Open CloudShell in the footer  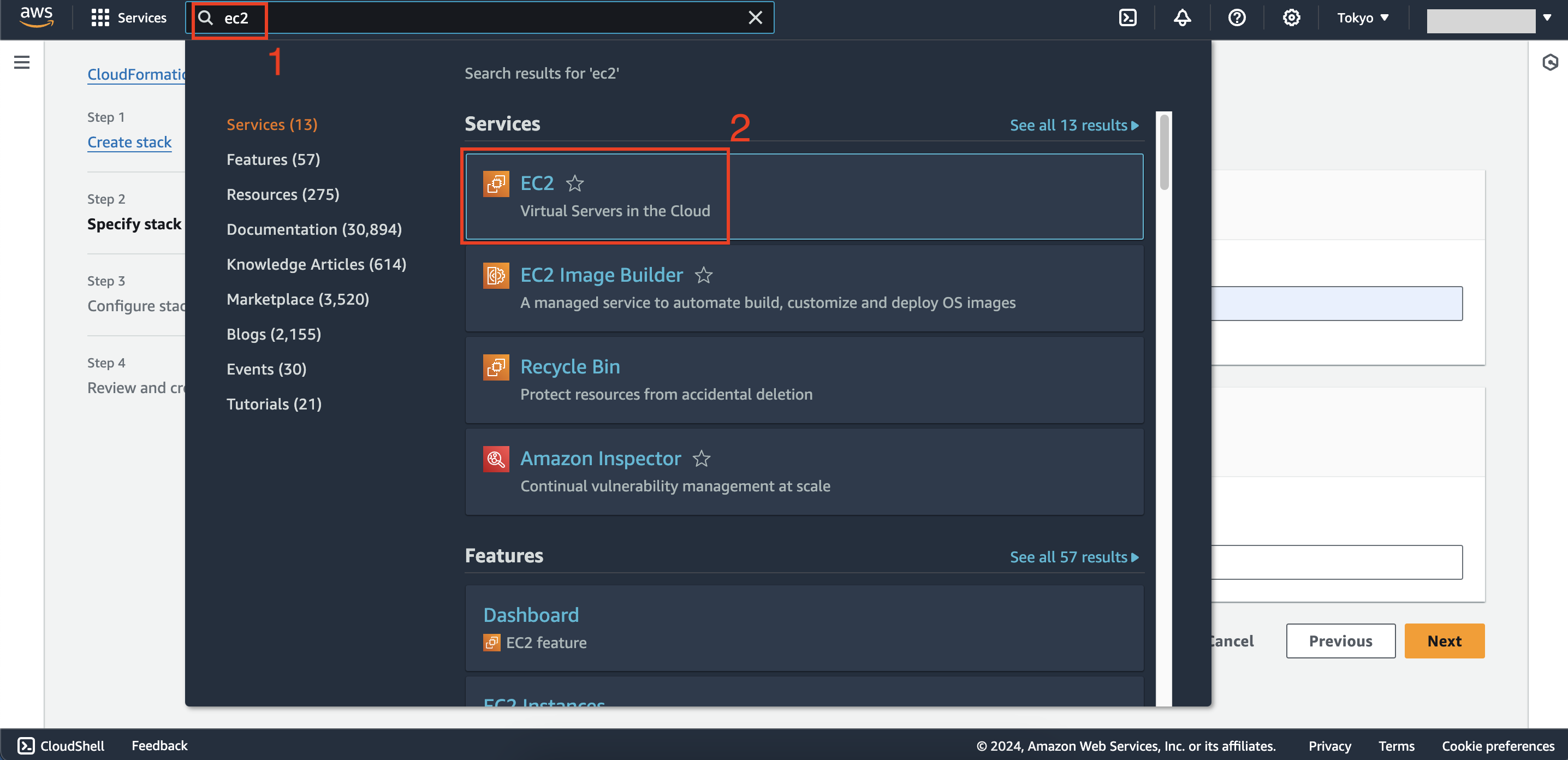(61, 745)
